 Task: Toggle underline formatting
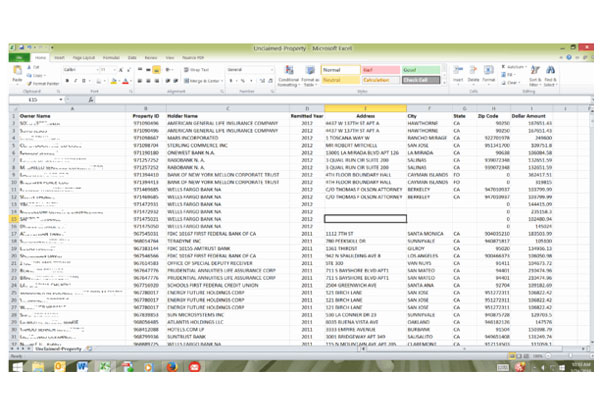point(83,81)
